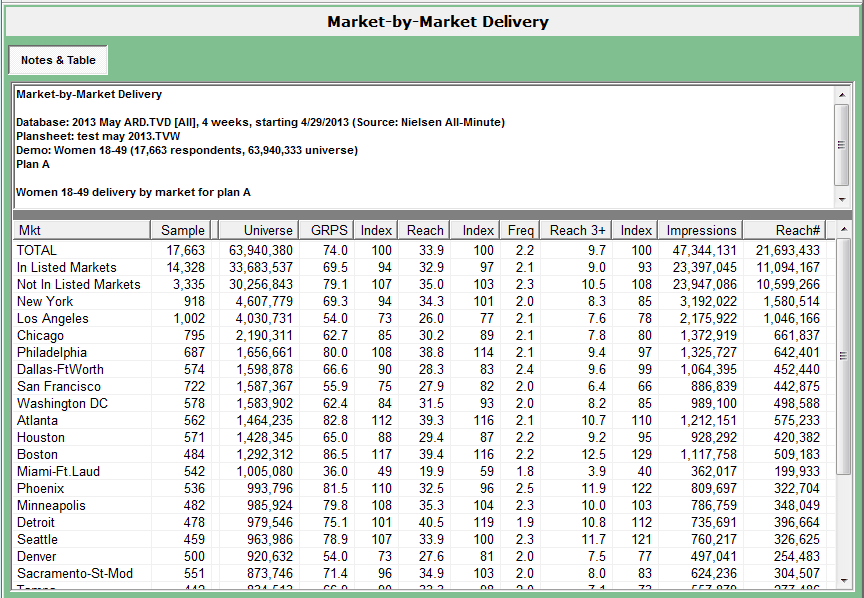This screenshot has width=864, height=598.
Task: Click table scroll up arrow
Action: pos(843,229)
